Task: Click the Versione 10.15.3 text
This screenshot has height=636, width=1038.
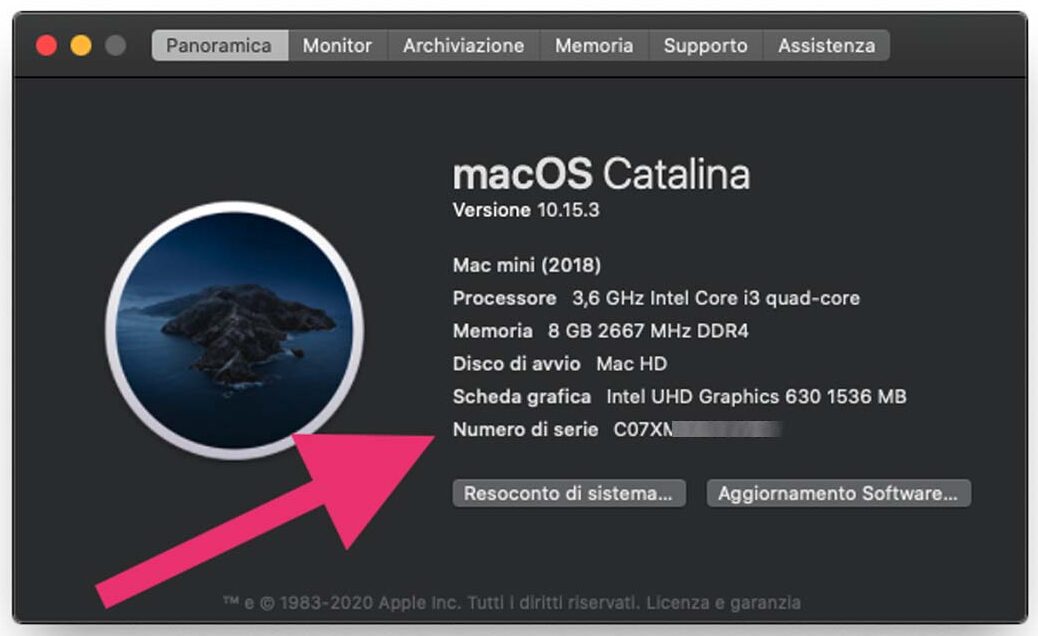Action: pyautogui.click(x=526, y=211)
